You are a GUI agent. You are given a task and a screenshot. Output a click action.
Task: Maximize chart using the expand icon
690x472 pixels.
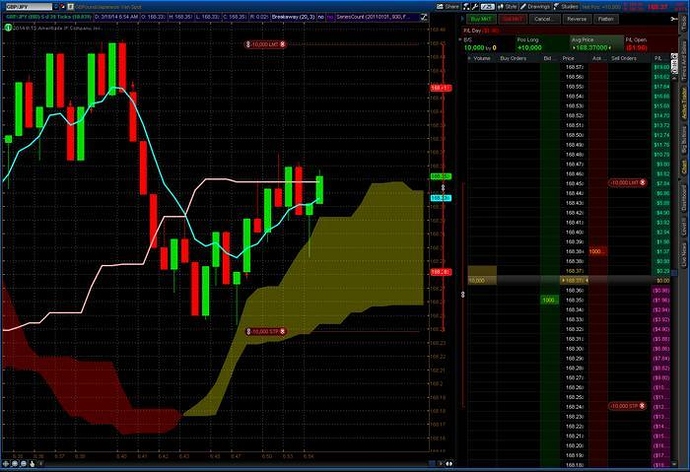[x=423, y=17]
